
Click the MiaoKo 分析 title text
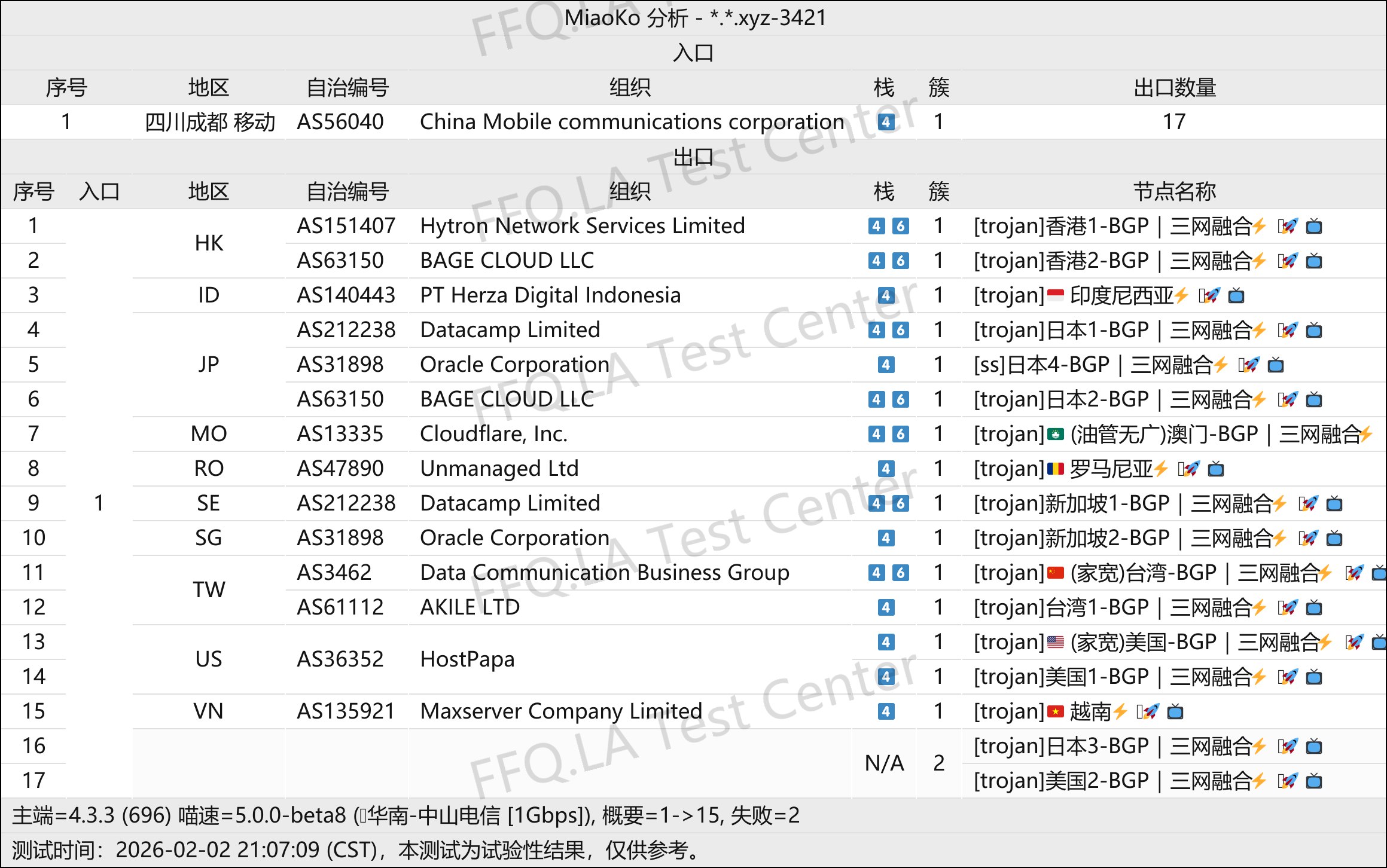coord(695,18)
